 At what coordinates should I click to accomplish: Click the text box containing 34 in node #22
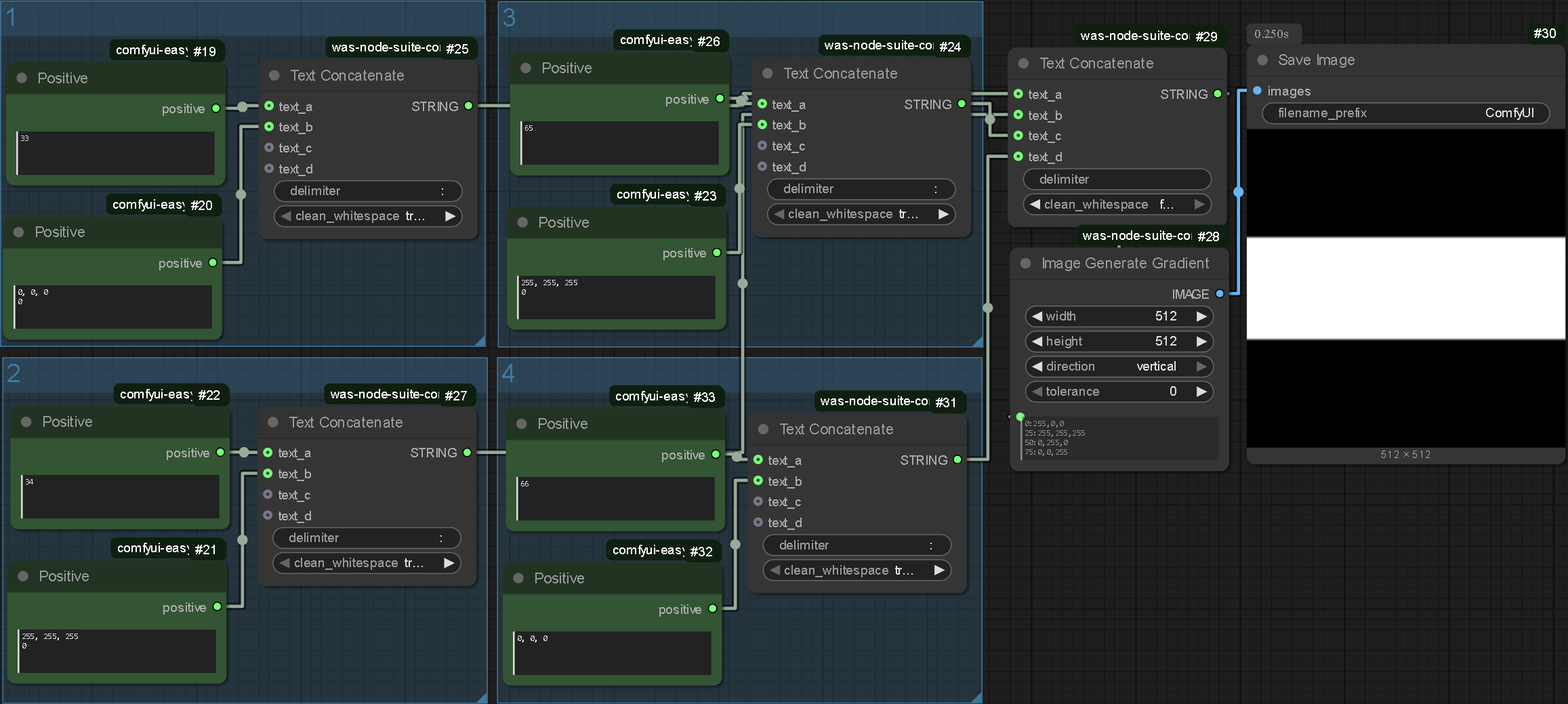pos(120,497)
